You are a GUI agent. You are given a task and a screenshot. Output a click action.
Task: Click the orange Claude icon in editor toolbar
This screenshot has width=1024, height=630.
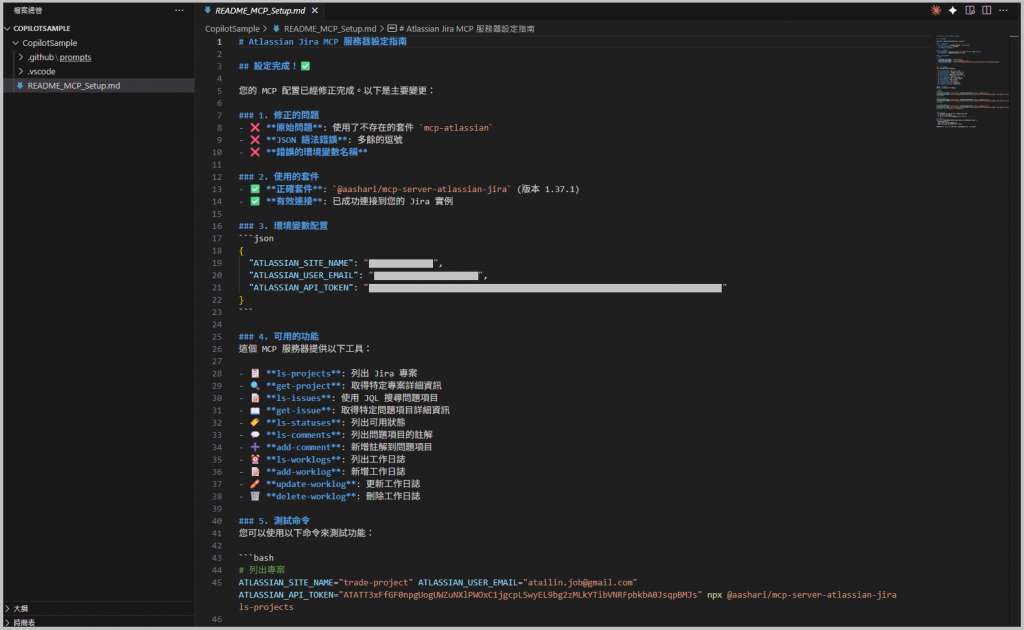[x=936, y=10]
